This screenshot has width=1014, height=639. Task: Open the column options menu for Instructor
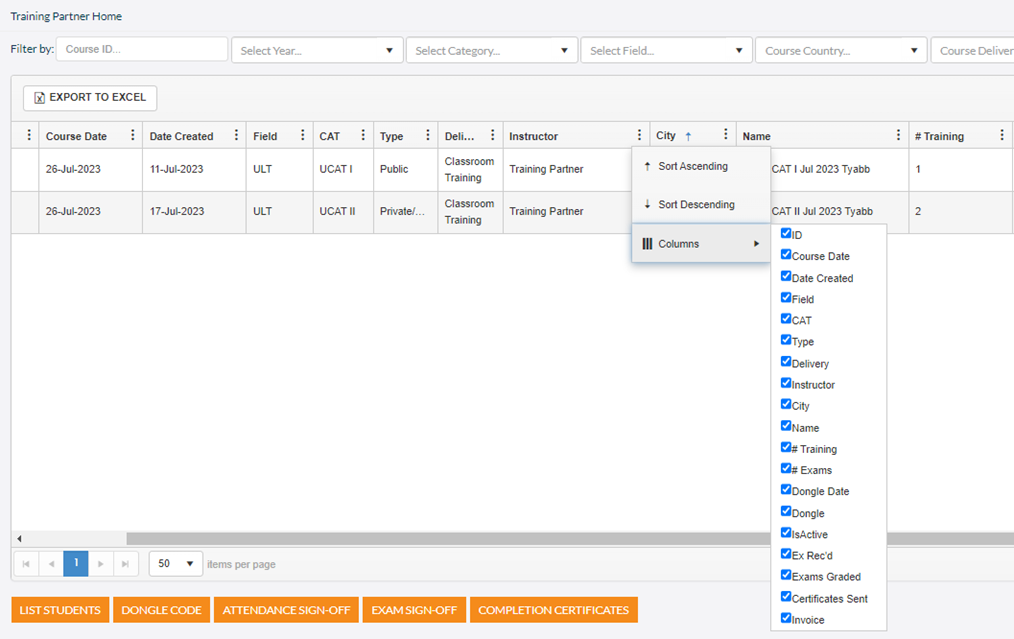pos(639,133)
